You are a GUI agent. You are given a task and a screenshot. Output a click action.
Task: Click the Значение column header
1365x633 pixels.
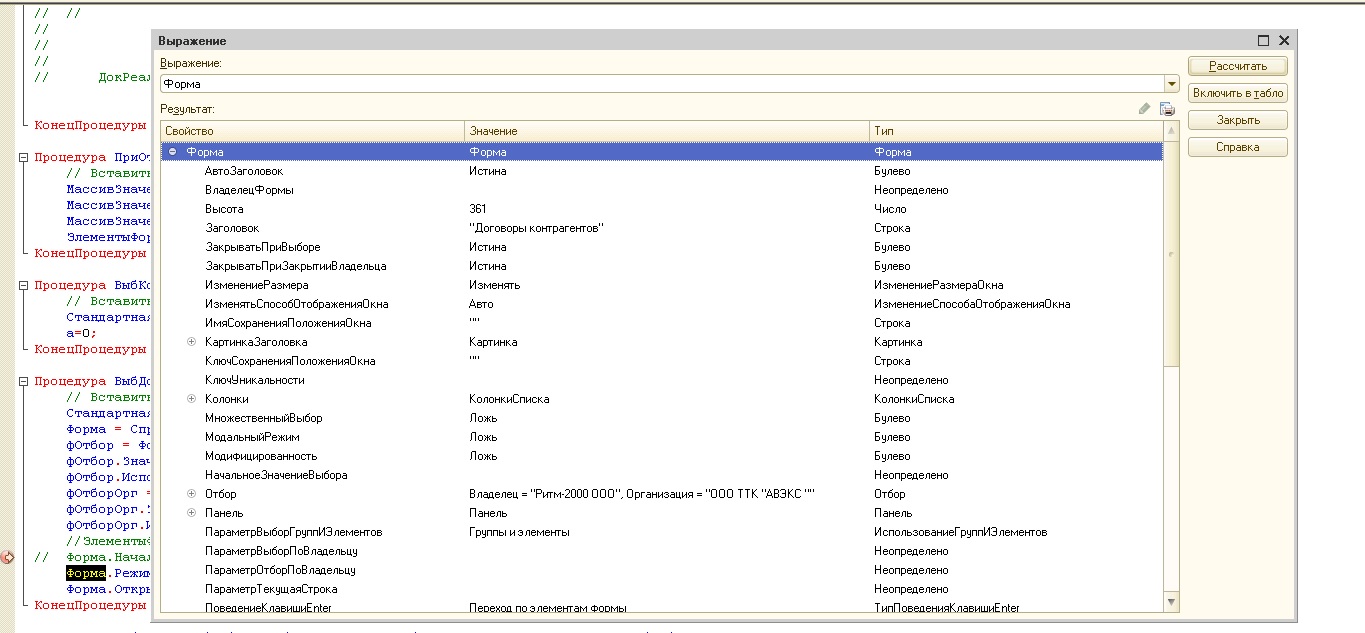[666, 131]
